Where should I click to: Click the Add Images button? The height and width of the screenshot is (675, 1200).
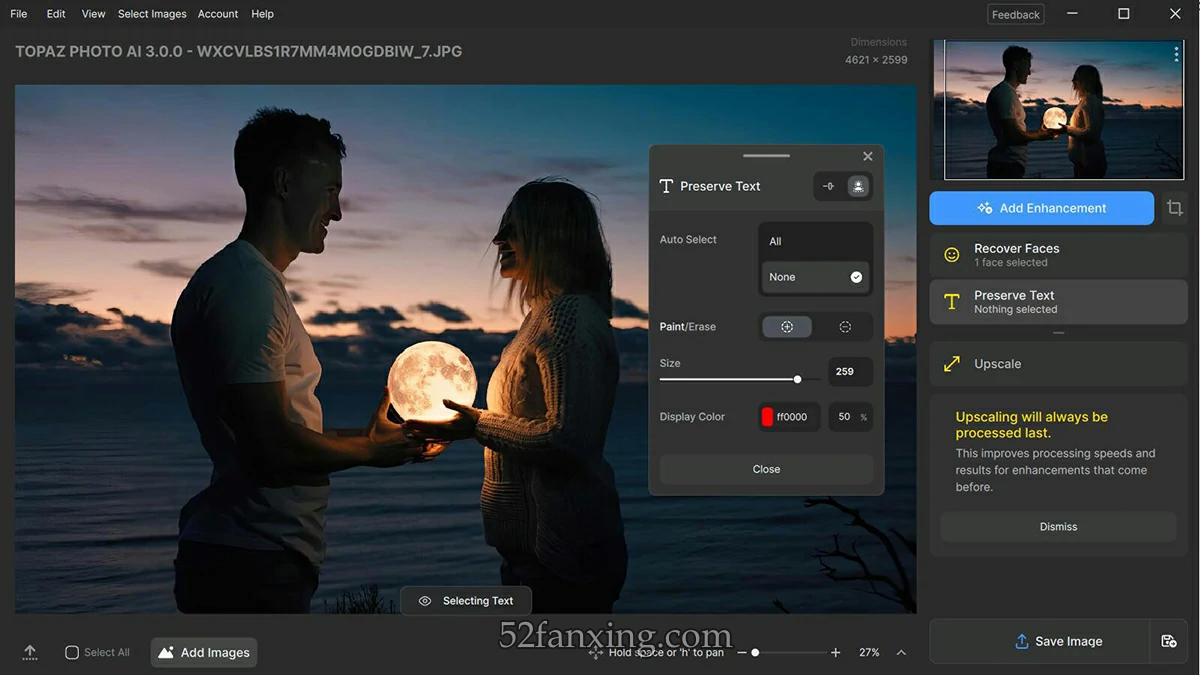tap(204, 652)
